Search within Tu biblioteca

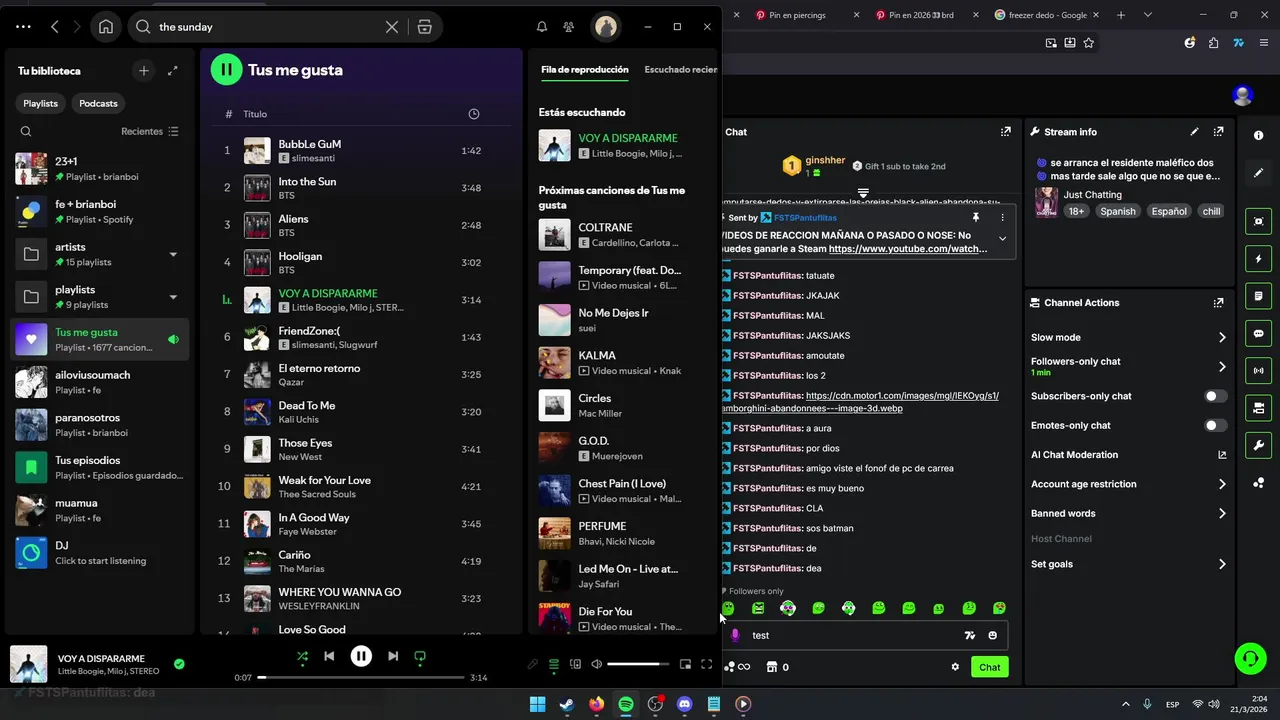26,131
